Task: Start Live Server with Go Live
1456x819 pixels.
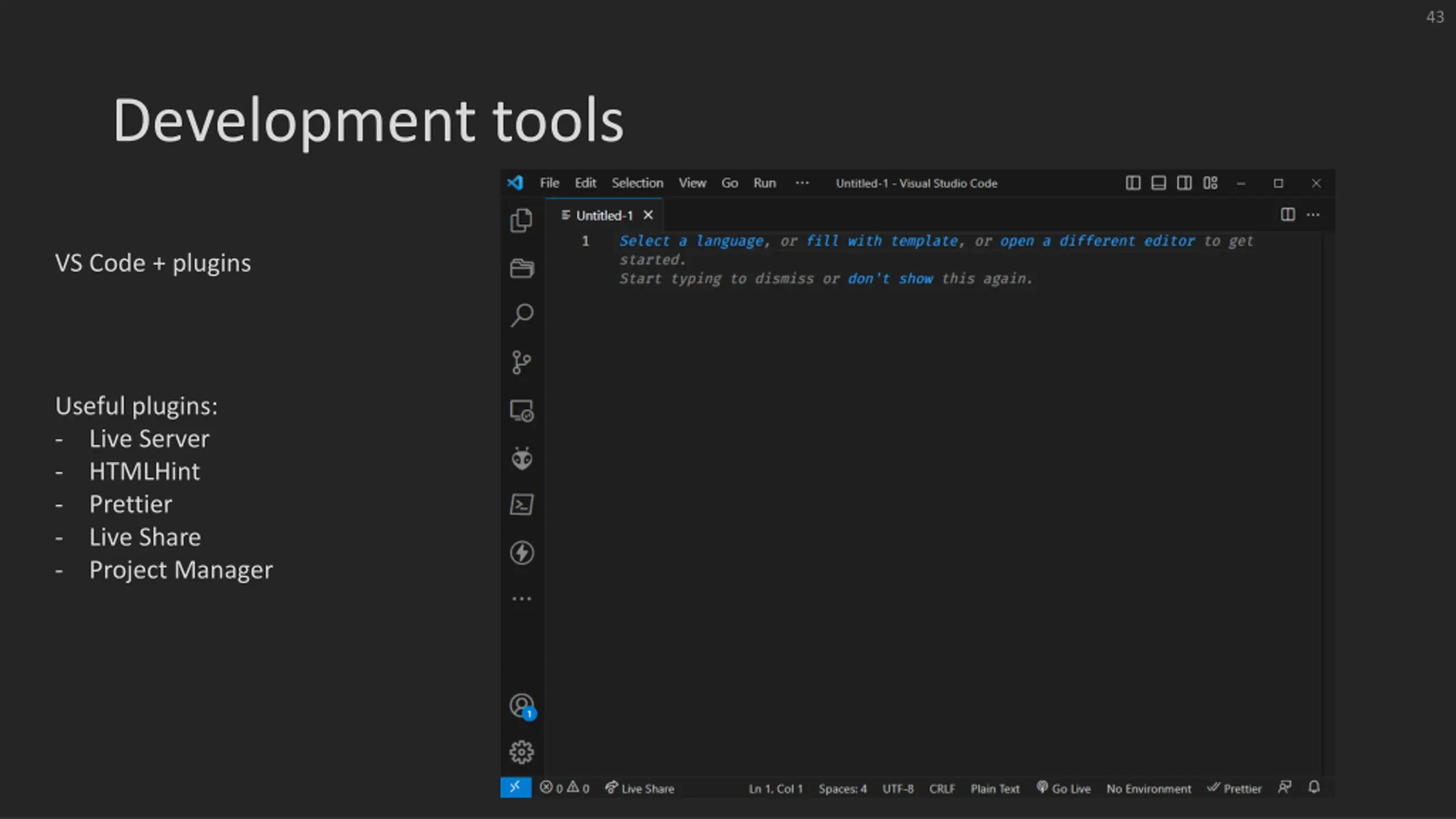Action: [1064, 788]
